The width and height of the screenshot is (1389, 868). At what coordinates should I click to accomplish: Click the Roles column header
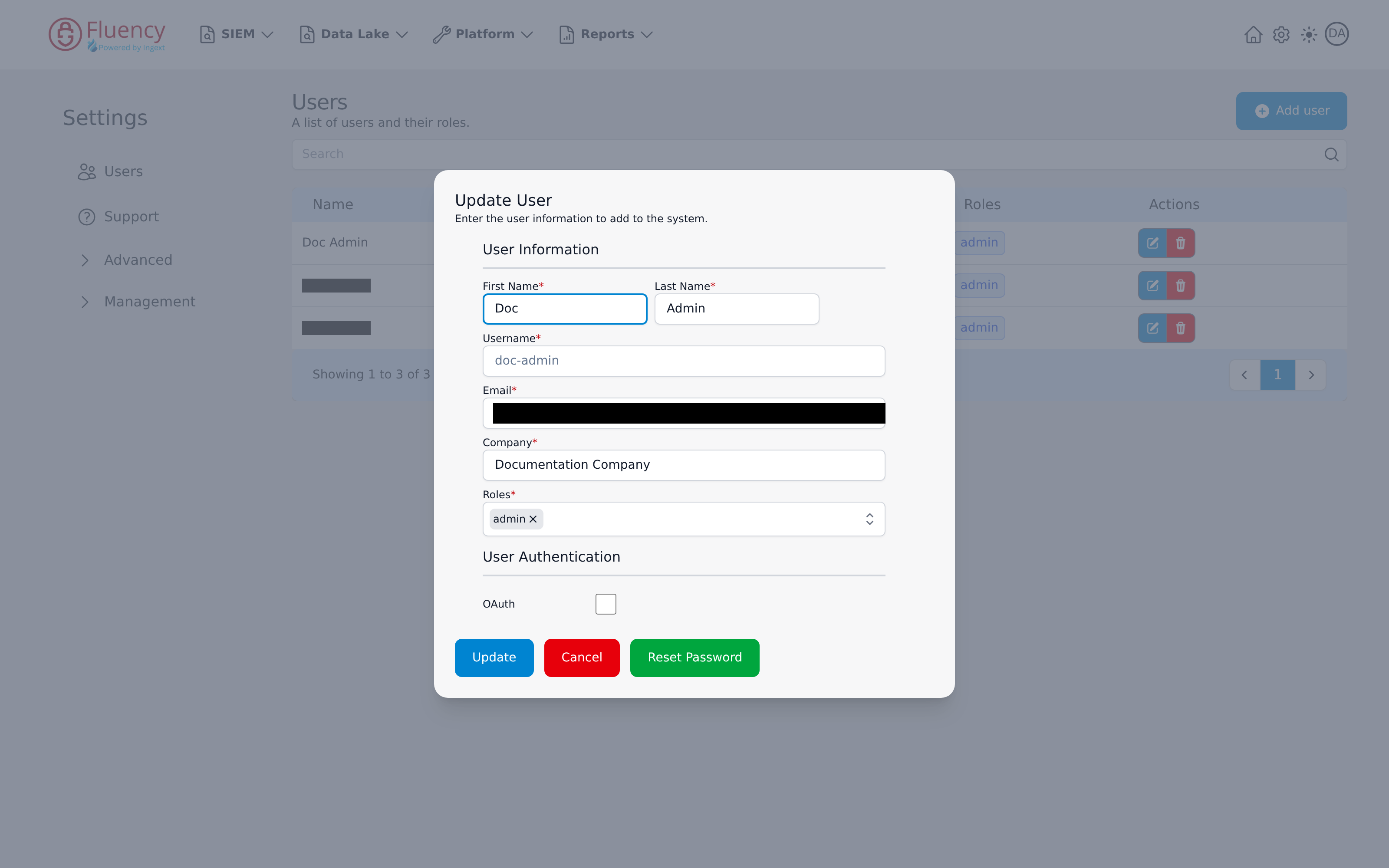[x=982, y=205]
